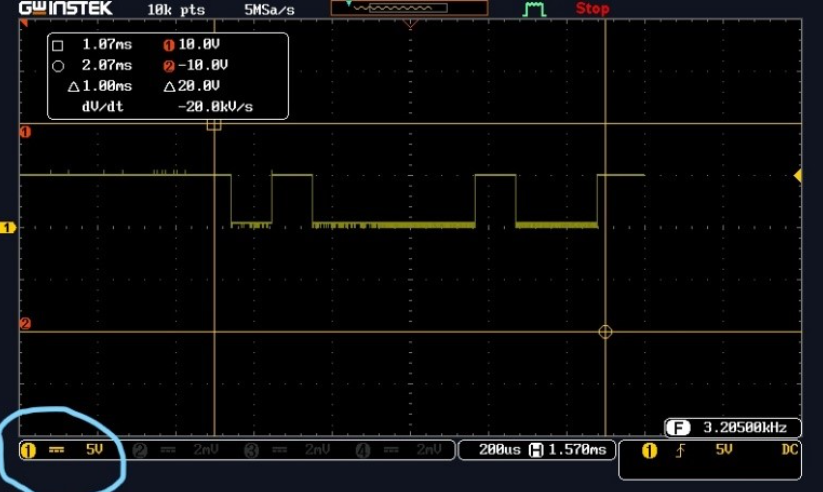Click the rising edge trigger slope icon

coord(680,451)
